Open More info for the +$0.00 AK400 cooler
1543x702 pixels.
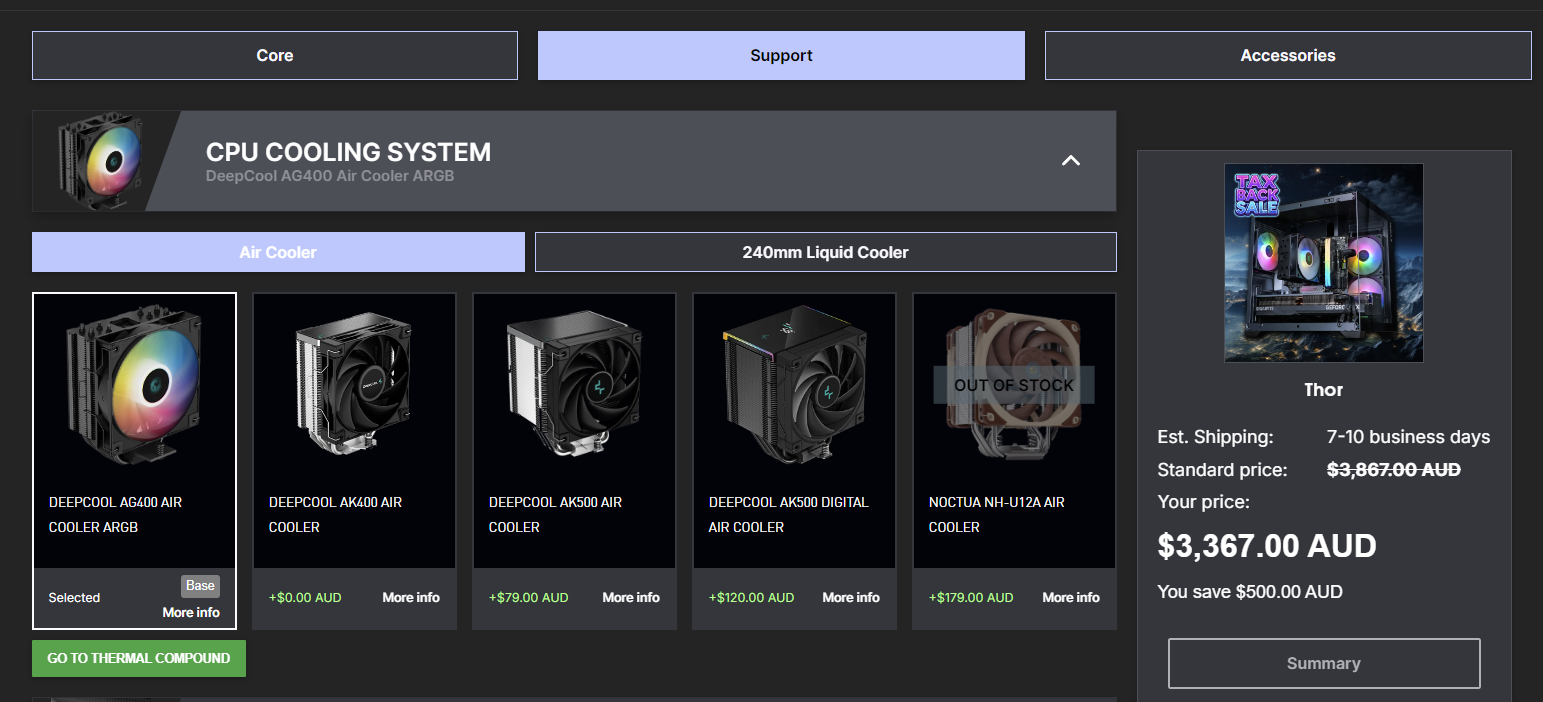point(411,597)
